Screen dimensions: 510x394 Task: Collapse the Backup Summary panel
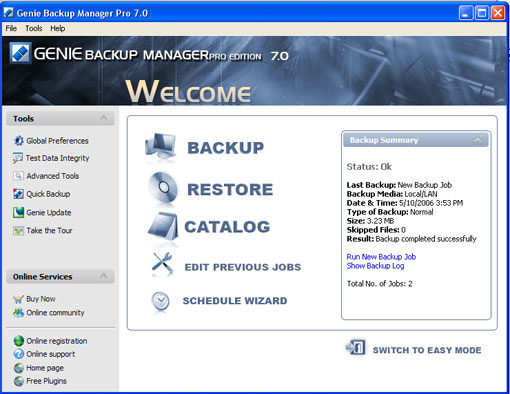pos(478,140)
